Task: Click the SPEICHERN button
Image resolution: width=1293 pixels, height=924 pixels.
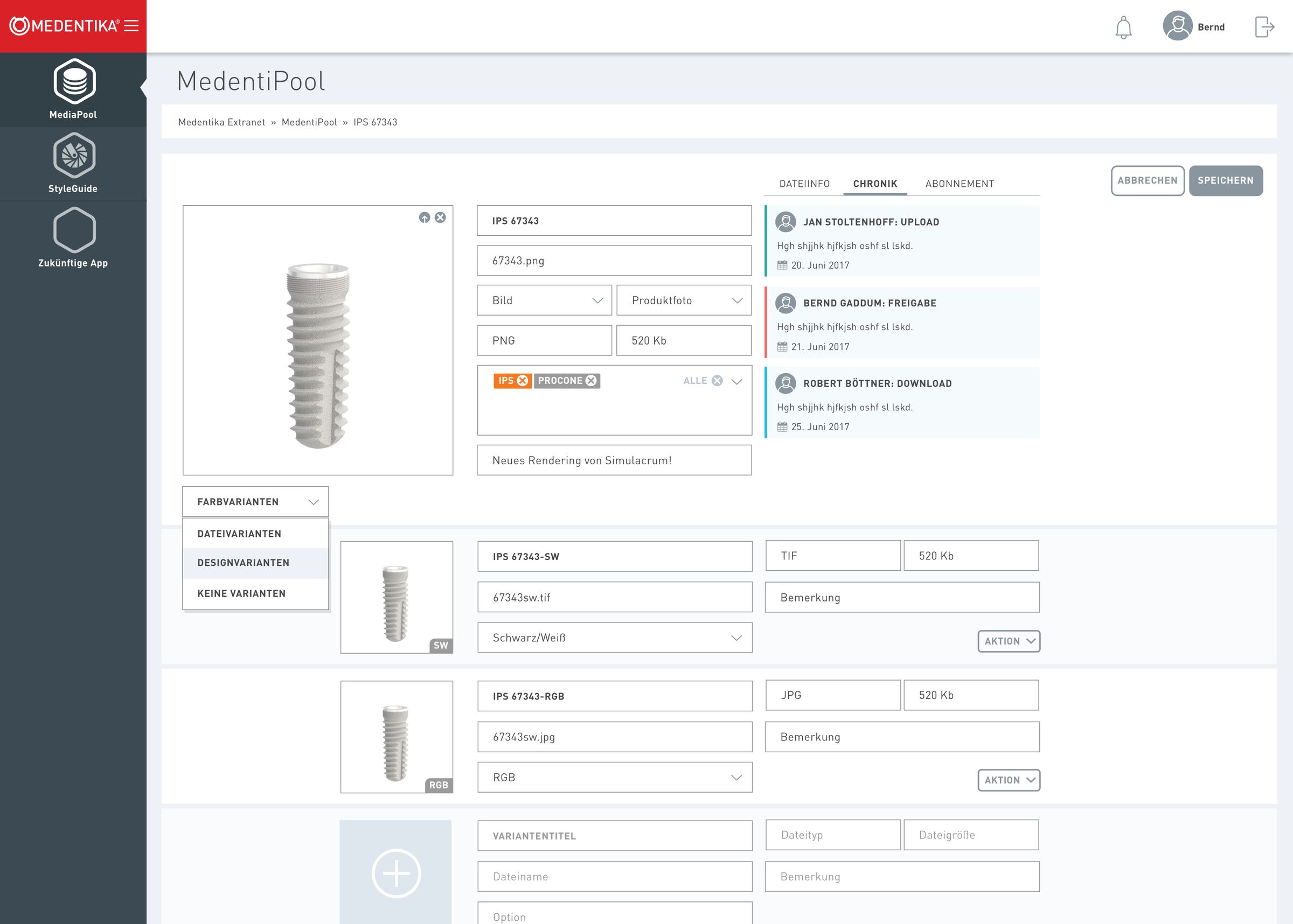Action: [x=1225, y=180]
